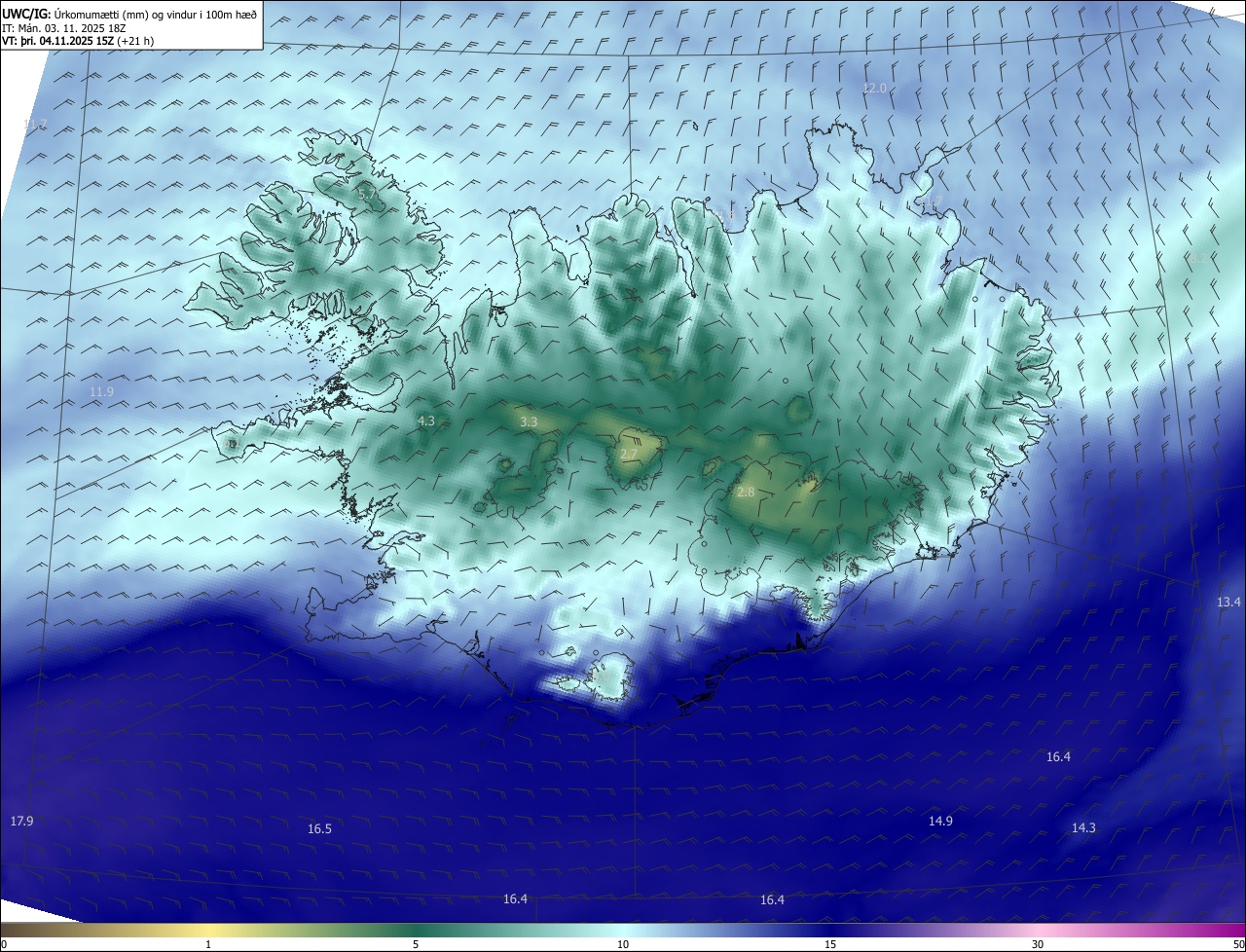Click the 4.3 value label on the map
Viewport: 1246px width, 952px height.
pos(425,421)
